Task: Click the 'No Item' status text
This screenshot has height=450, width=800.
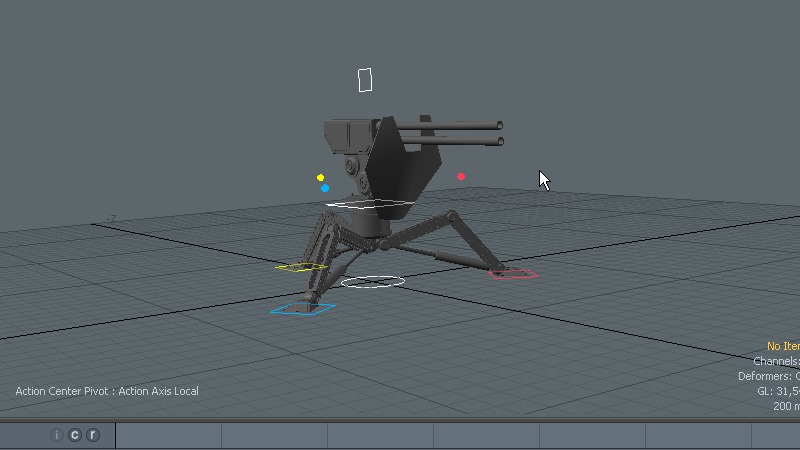Action: click(x=783, y=346)
